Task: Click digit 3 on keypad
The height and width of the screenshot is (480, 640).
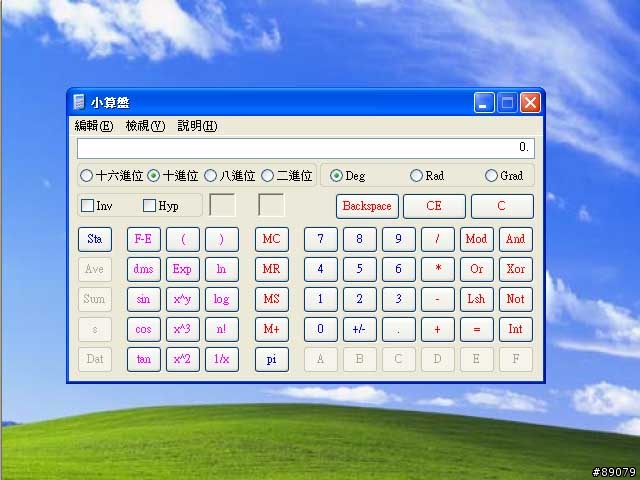Action: tap(399, 299)
